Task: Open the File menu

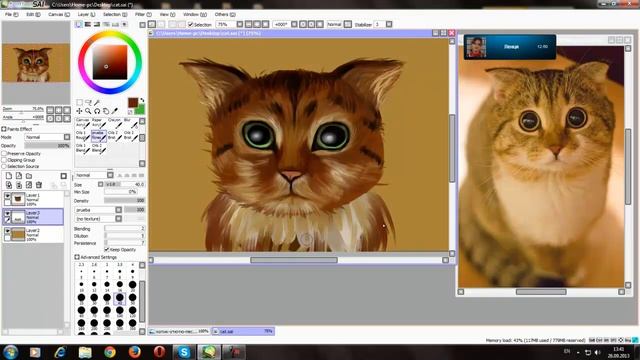Action: coord(11,14)
